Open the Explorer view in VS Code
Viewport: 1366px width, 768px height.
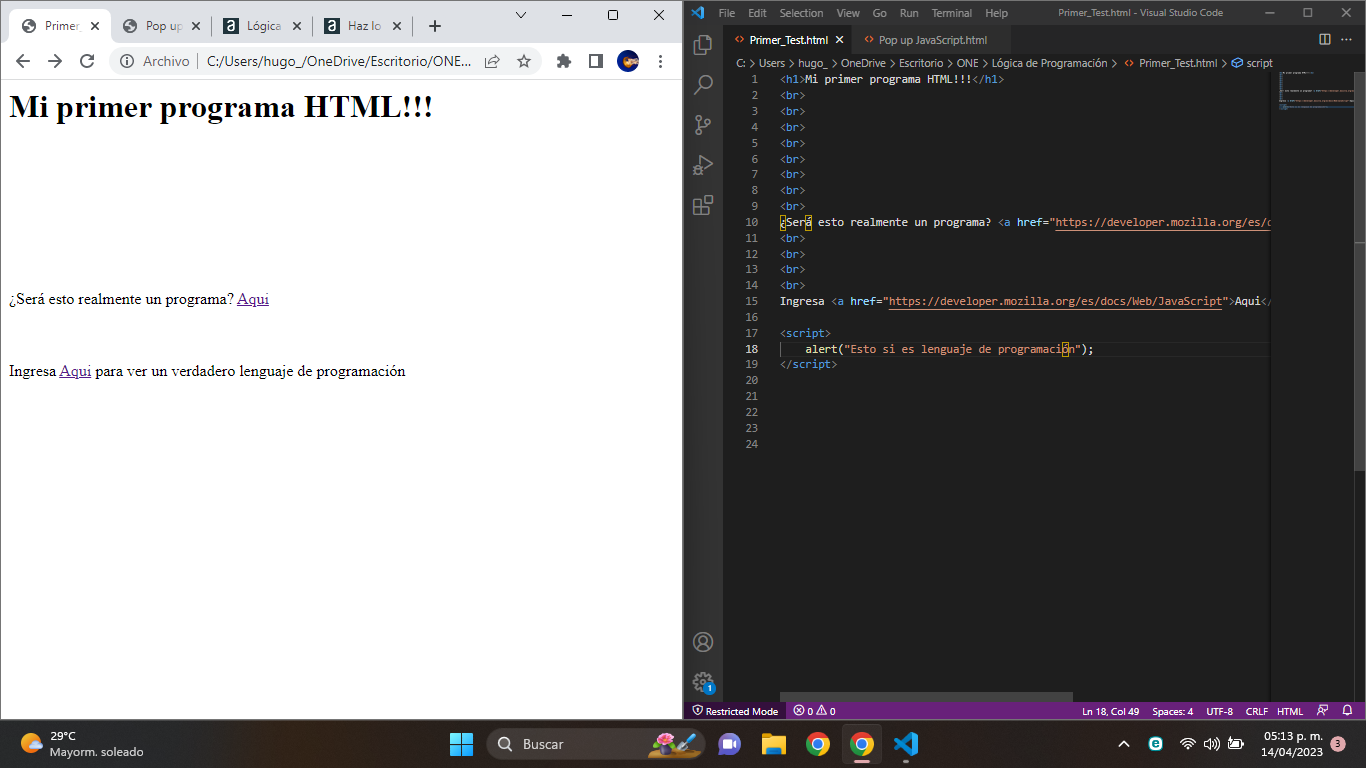pos(703,45)
